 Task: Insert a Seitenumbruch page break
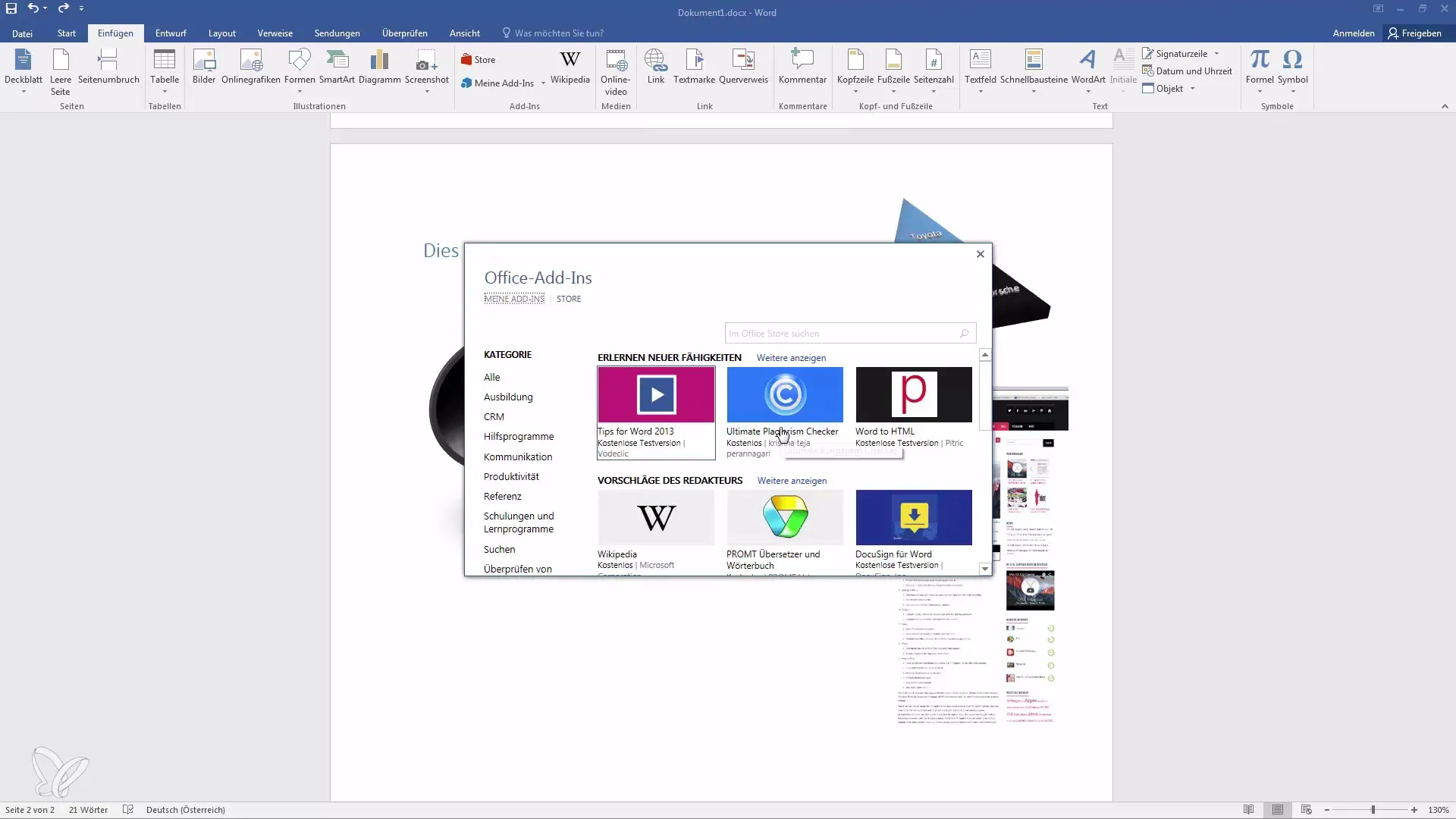click(x=108, y=67)
